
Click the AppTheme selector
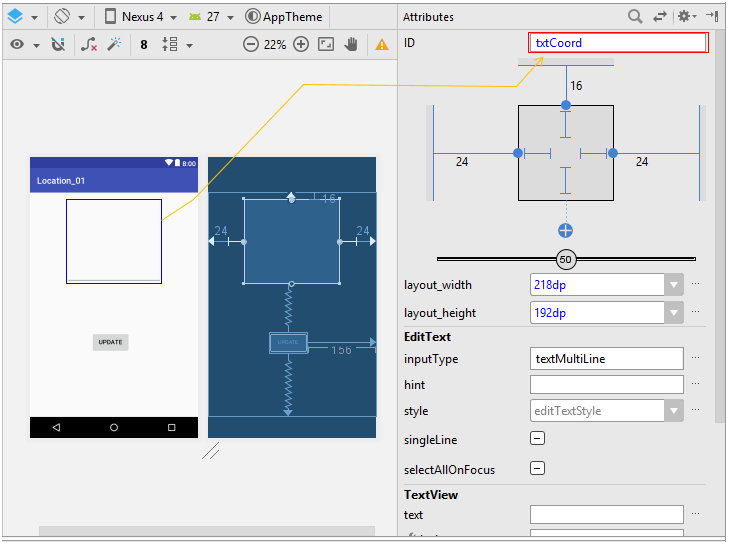click(284, 17)
